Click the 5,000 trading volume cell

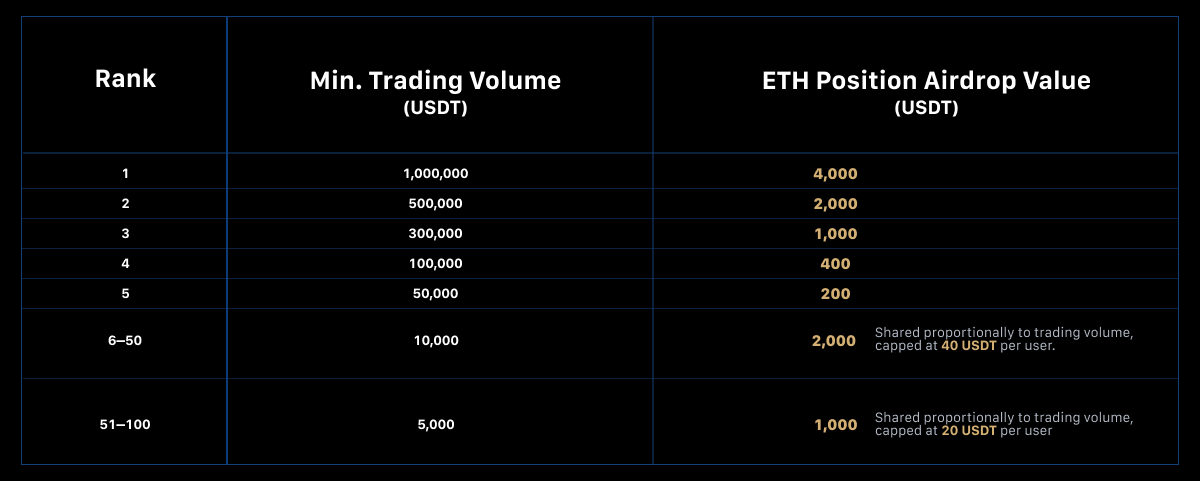(x=435, y=424)
